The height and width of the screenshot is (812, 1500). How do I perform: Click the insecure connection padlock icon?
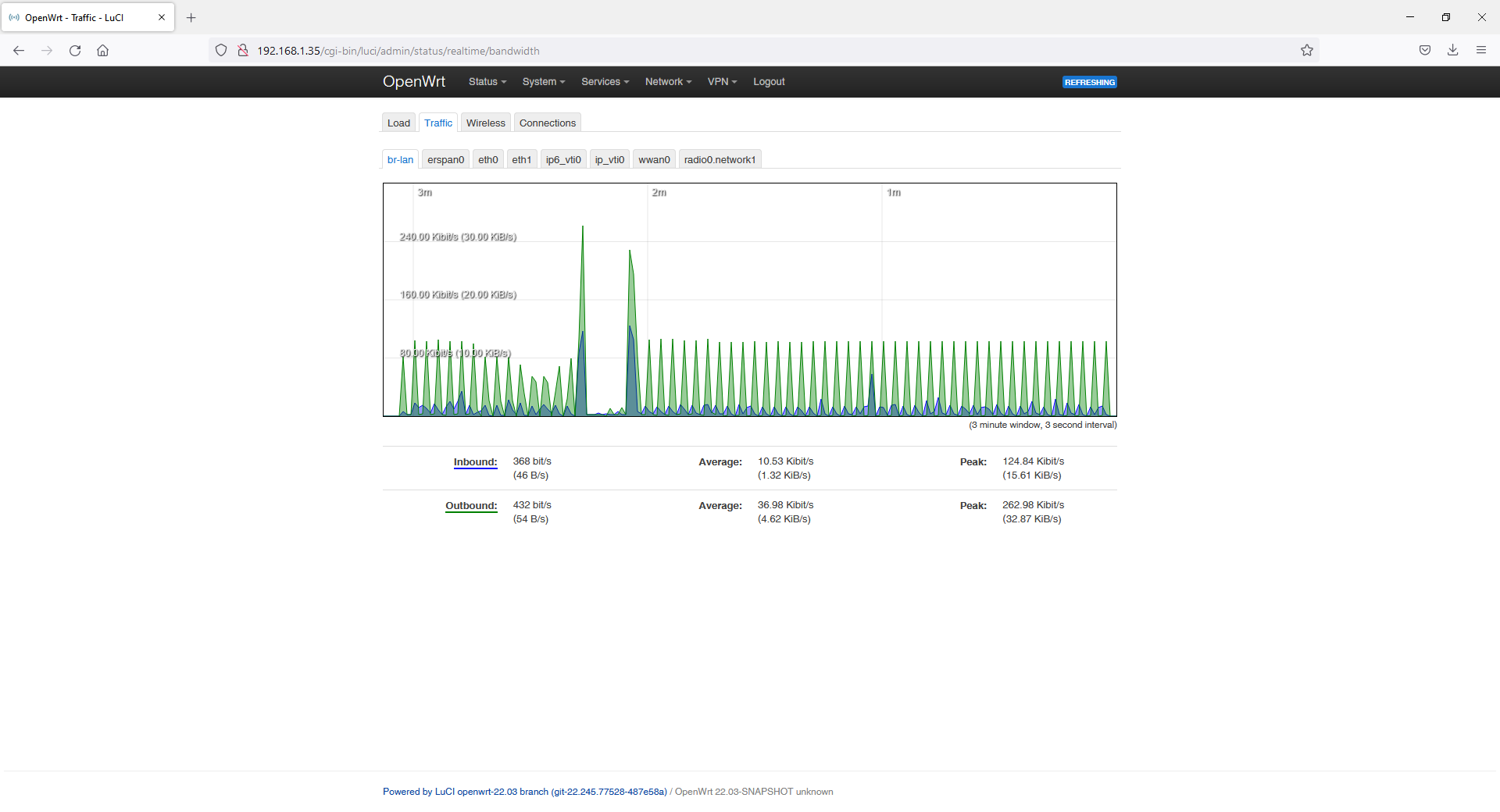point(243,51)
